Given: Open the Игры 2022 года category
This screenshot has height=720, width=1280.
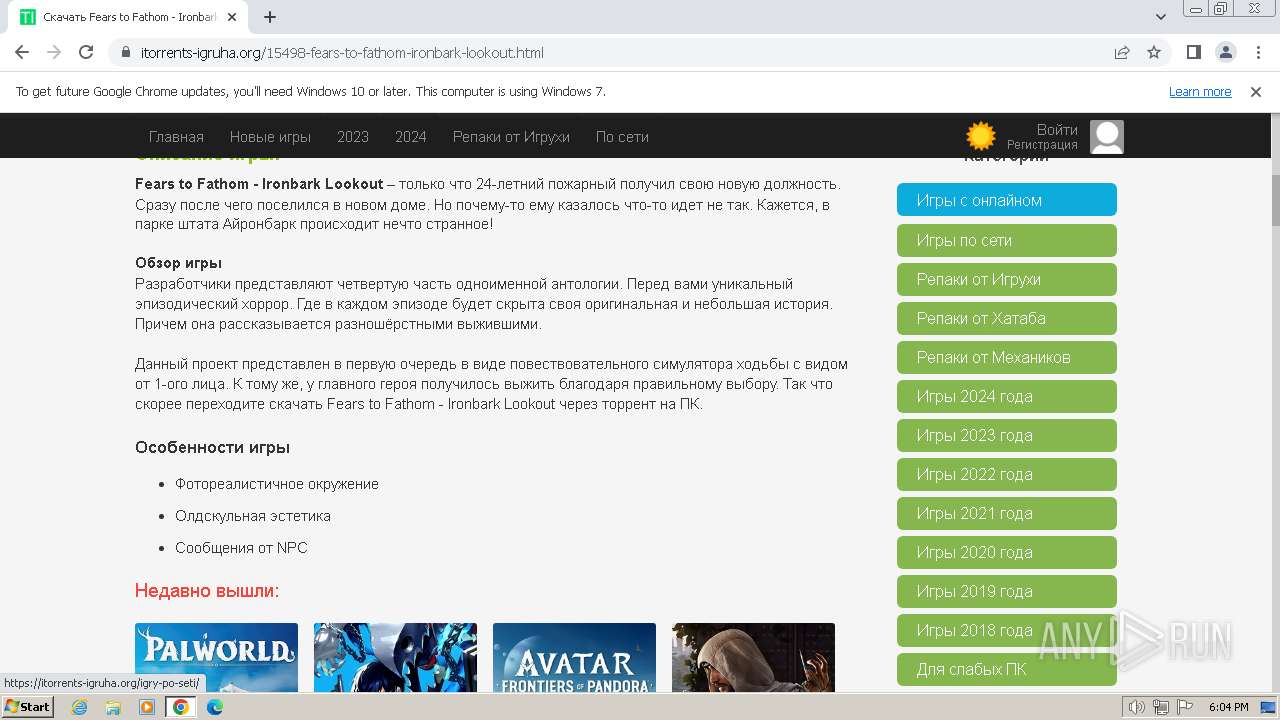Looking at the screenshot, I should [x=1007, y=474].
